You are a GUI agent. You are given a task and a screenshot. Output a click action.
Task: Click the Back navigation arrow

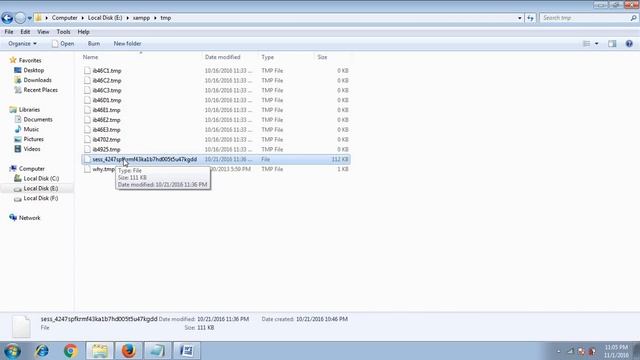click(x=7, y=18)
